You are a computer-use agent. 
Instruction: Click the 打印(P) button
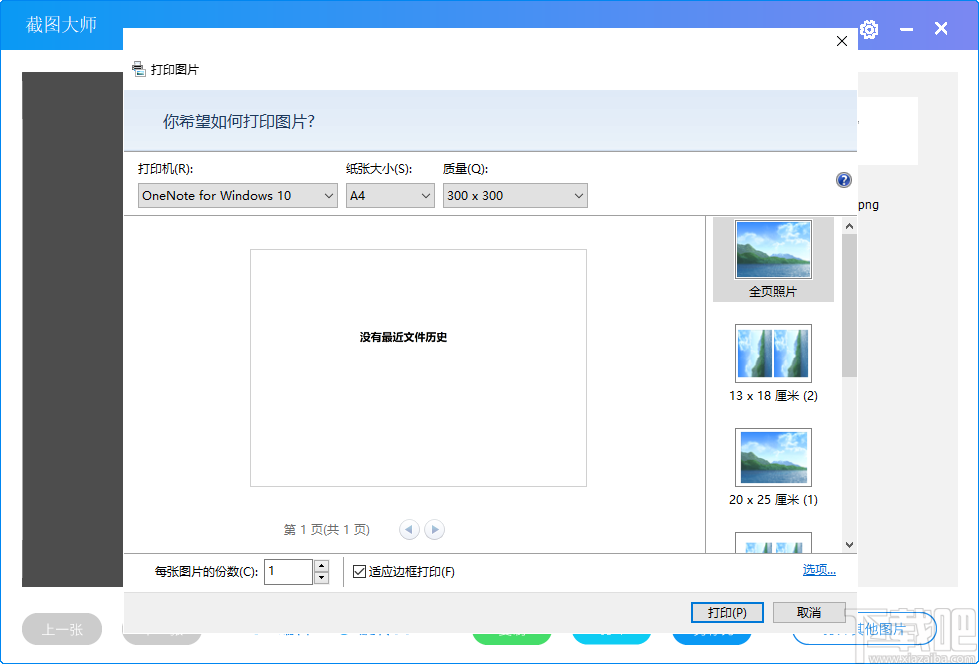click(726, 612)
